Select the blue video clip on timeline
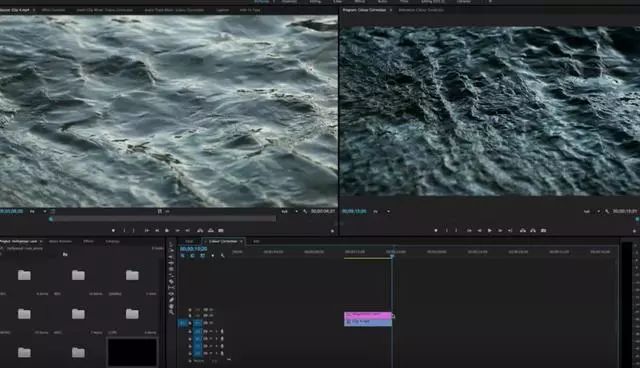 click(368, 322)
